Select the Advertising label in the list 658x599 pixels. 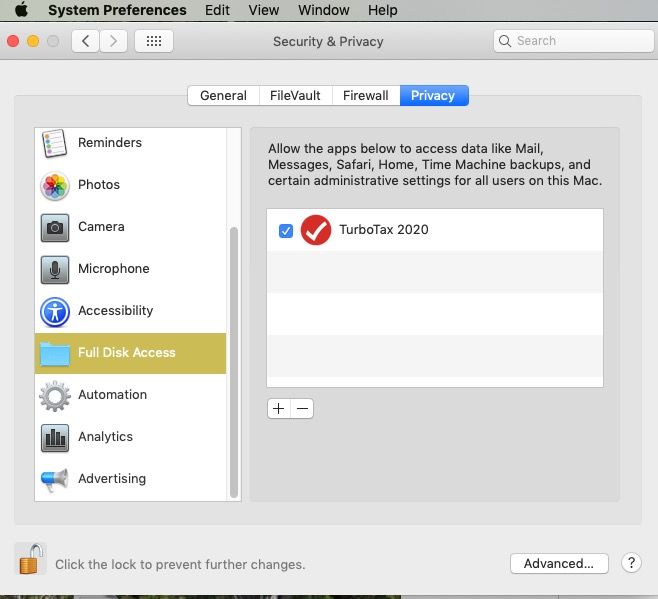(112, 479)
